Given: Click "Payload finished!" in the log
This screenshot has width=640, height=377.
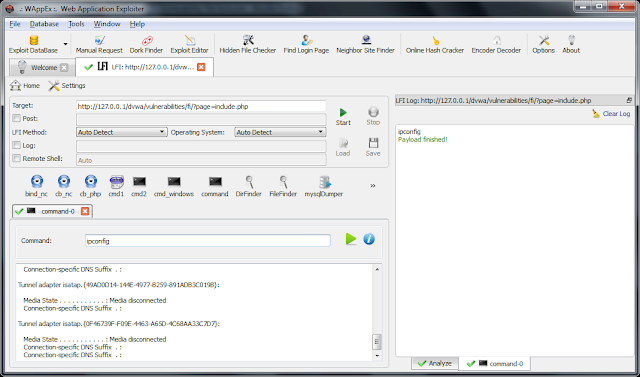Looking at the screenshot, I should [x=422, y=140].
